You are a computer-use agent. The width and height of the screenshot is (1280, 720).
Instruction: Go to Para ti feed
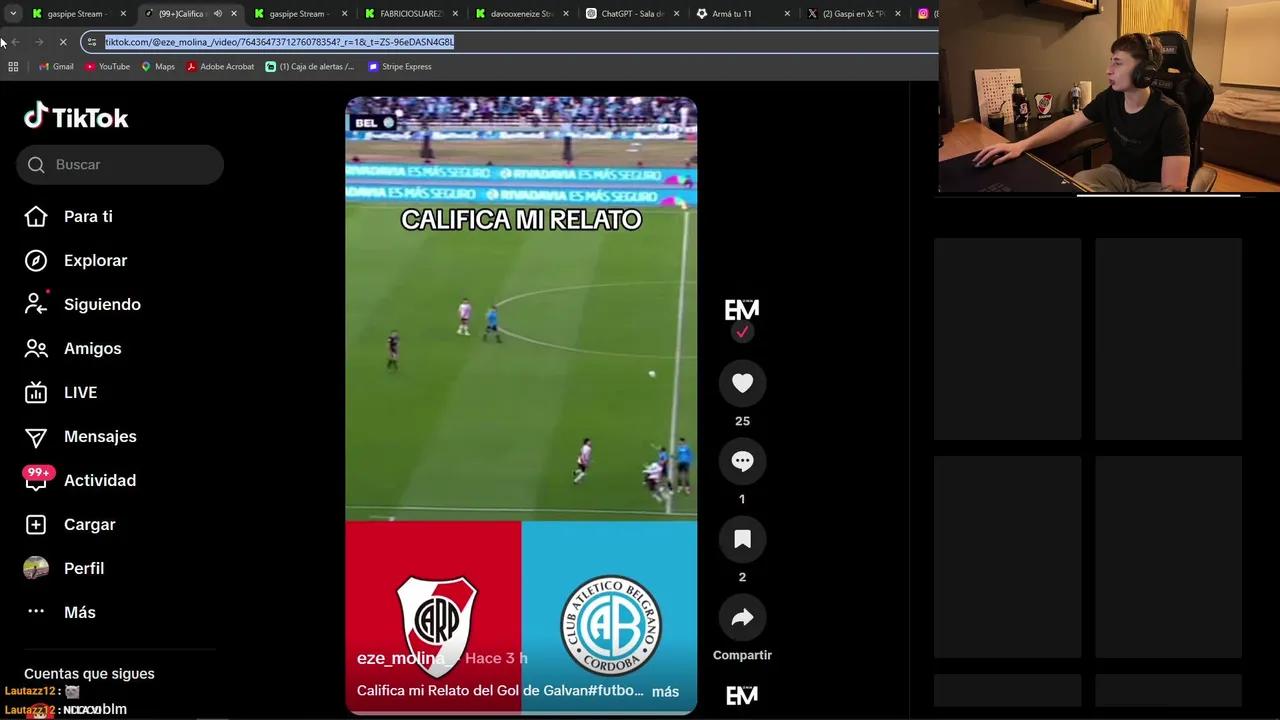tap(88, 216)
